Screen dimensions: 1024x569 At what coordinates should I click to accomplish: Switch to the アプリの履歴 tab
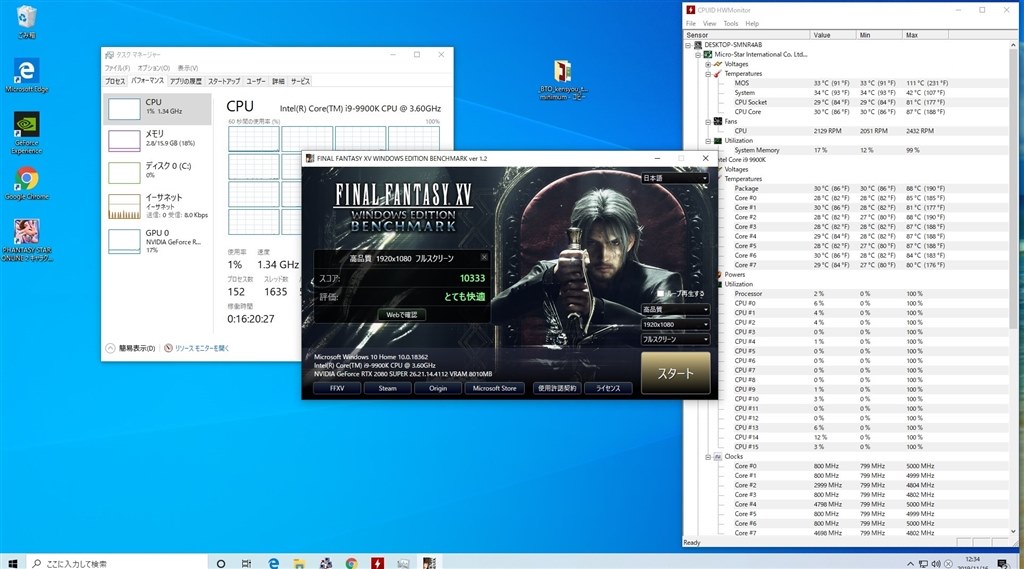(x=185, y=81)
